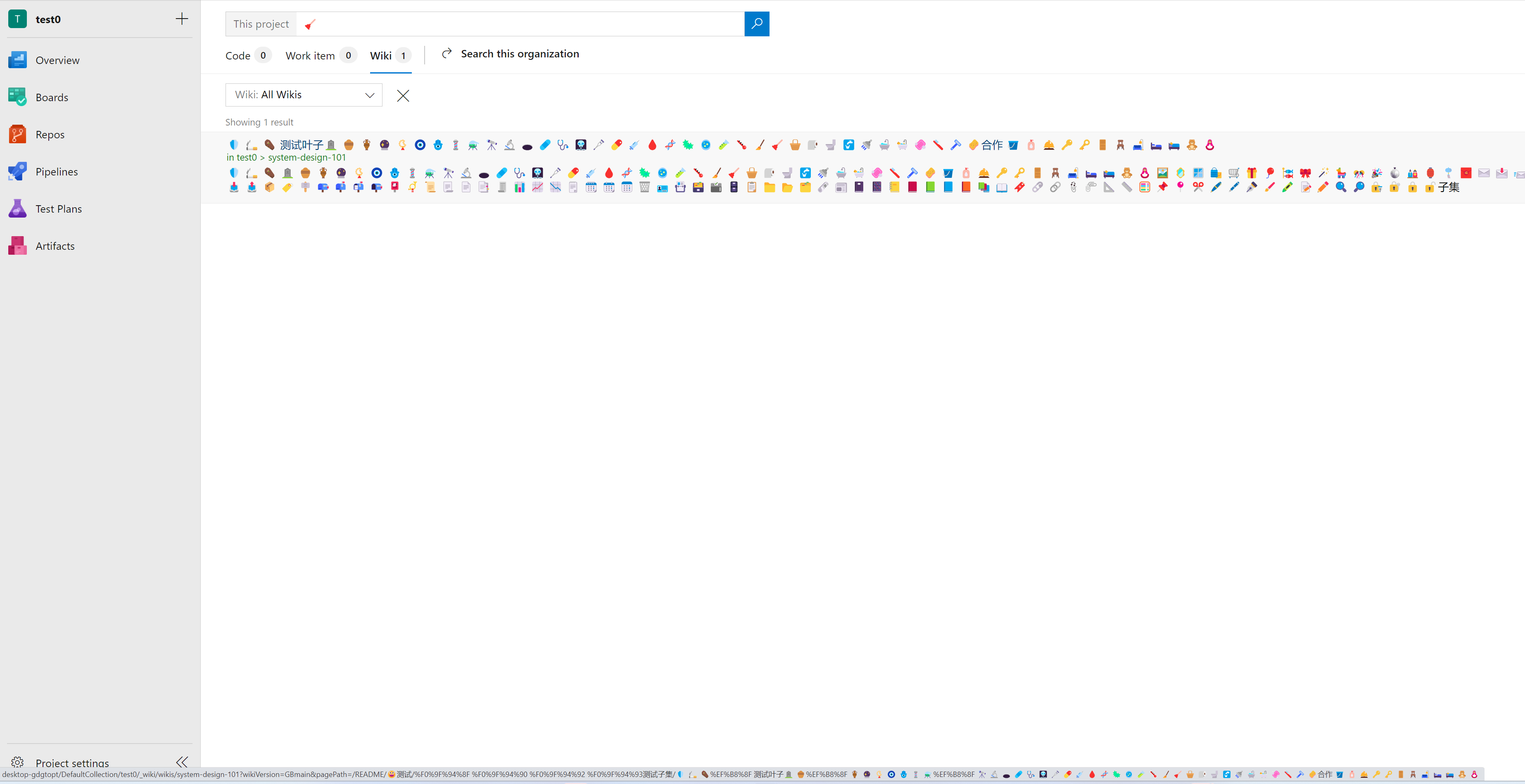Image resolution: width=1525 pixels, height=784 pixels.
Task: Open the 测试叶子 wiki result title
Action: pos(302,145)
